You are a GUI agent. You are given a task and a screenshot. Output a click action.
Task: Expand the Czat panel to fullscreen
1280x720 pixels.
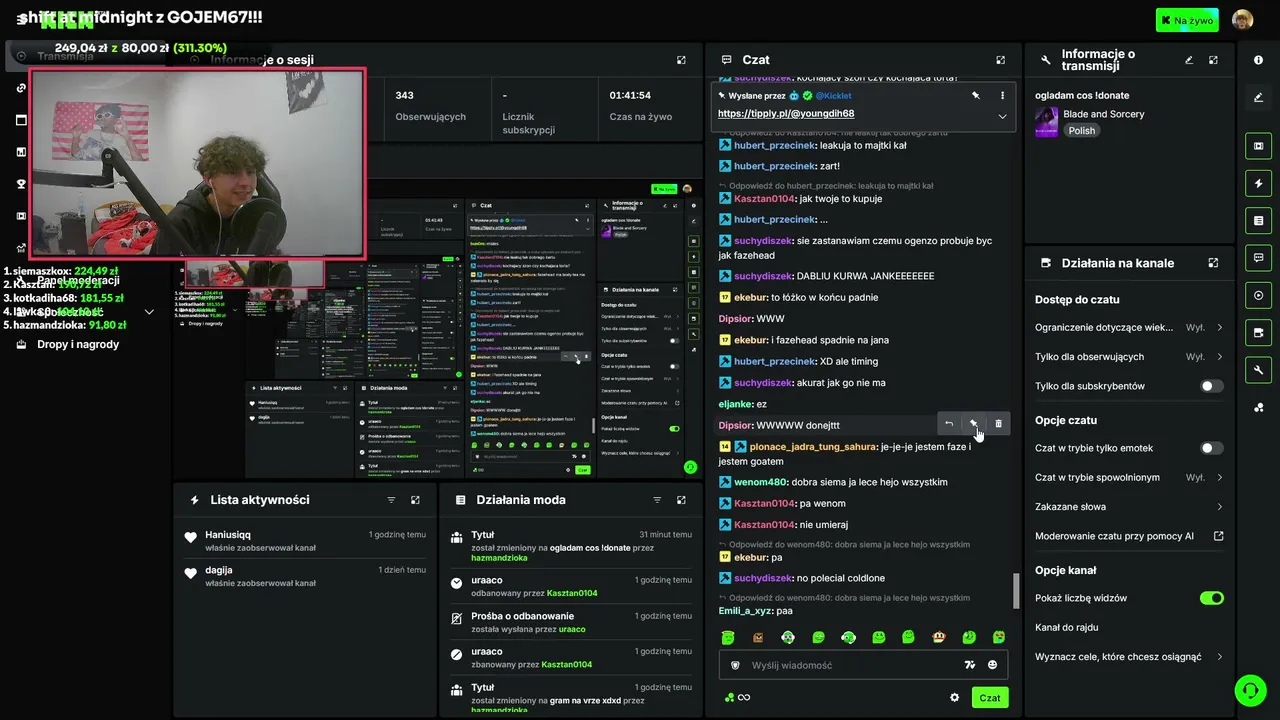pos(1000,60)
